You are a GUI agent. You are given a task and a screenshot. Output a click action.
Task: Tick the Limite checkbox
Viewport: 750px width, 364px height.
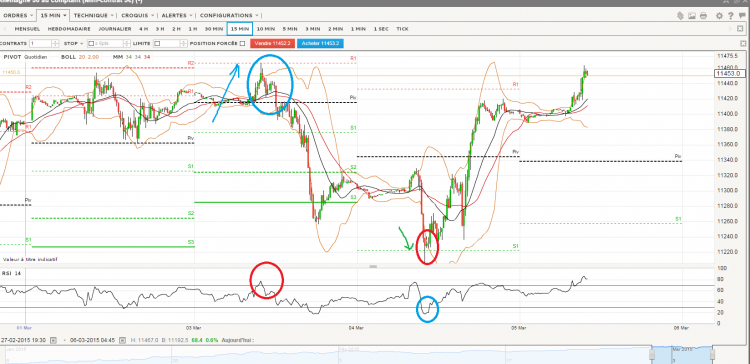157,44
